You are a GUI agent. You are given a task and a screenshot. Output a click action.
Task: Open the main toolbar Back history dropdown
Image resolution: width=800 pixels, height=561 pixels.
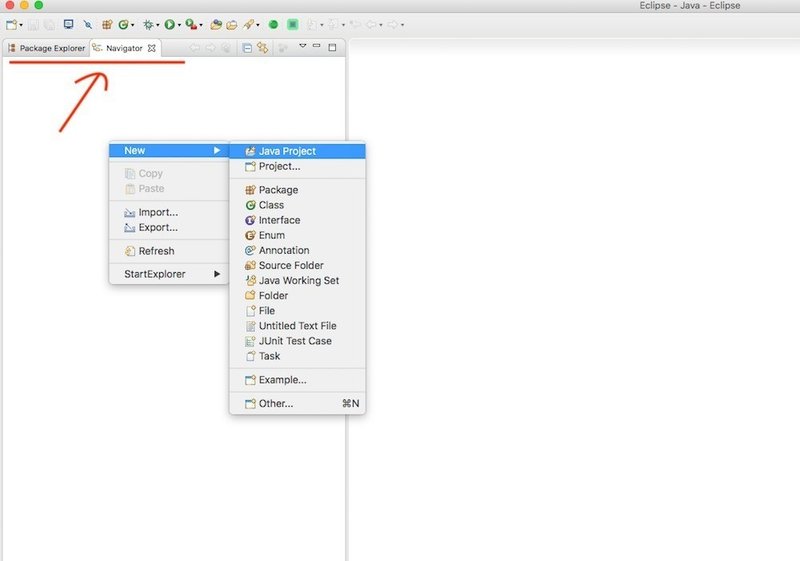[x=381, y=25]
